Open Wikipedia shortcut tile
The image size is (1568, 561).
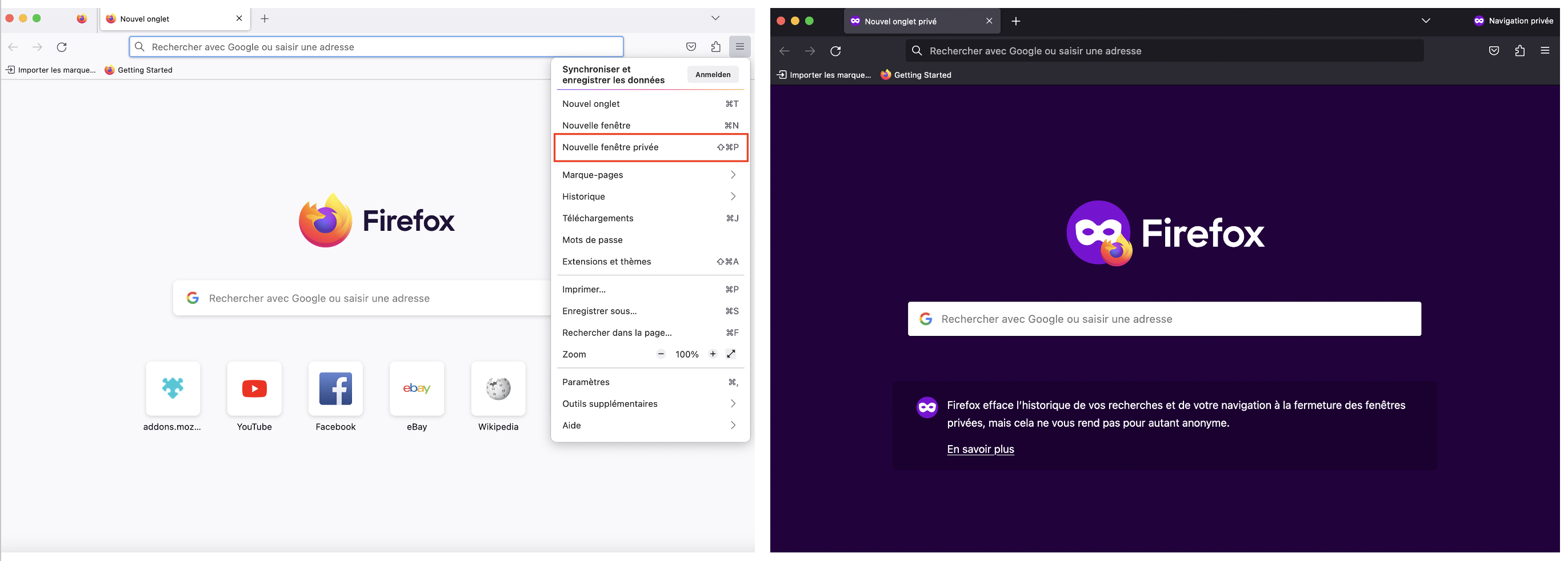point(498,388)
